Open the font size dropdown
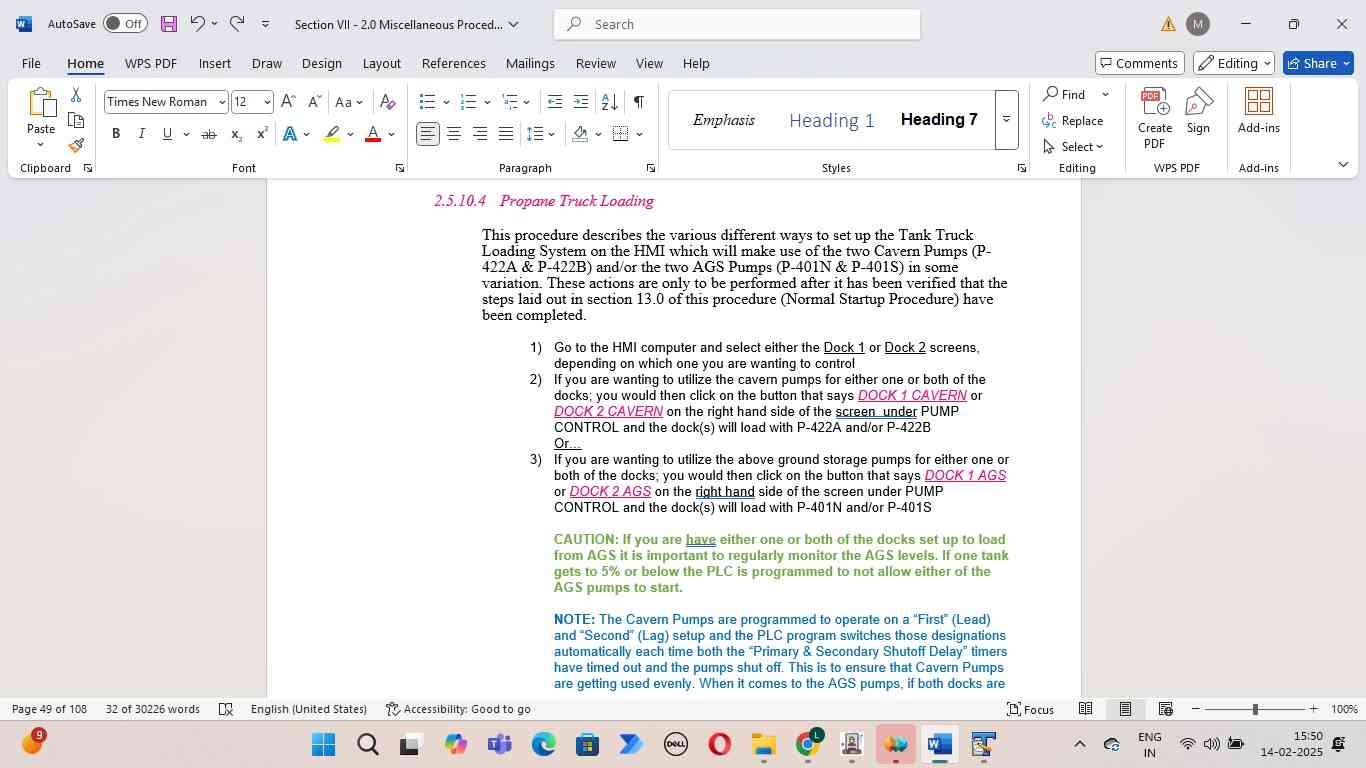This screenshot has width=1366, height=768. point(267,102)
